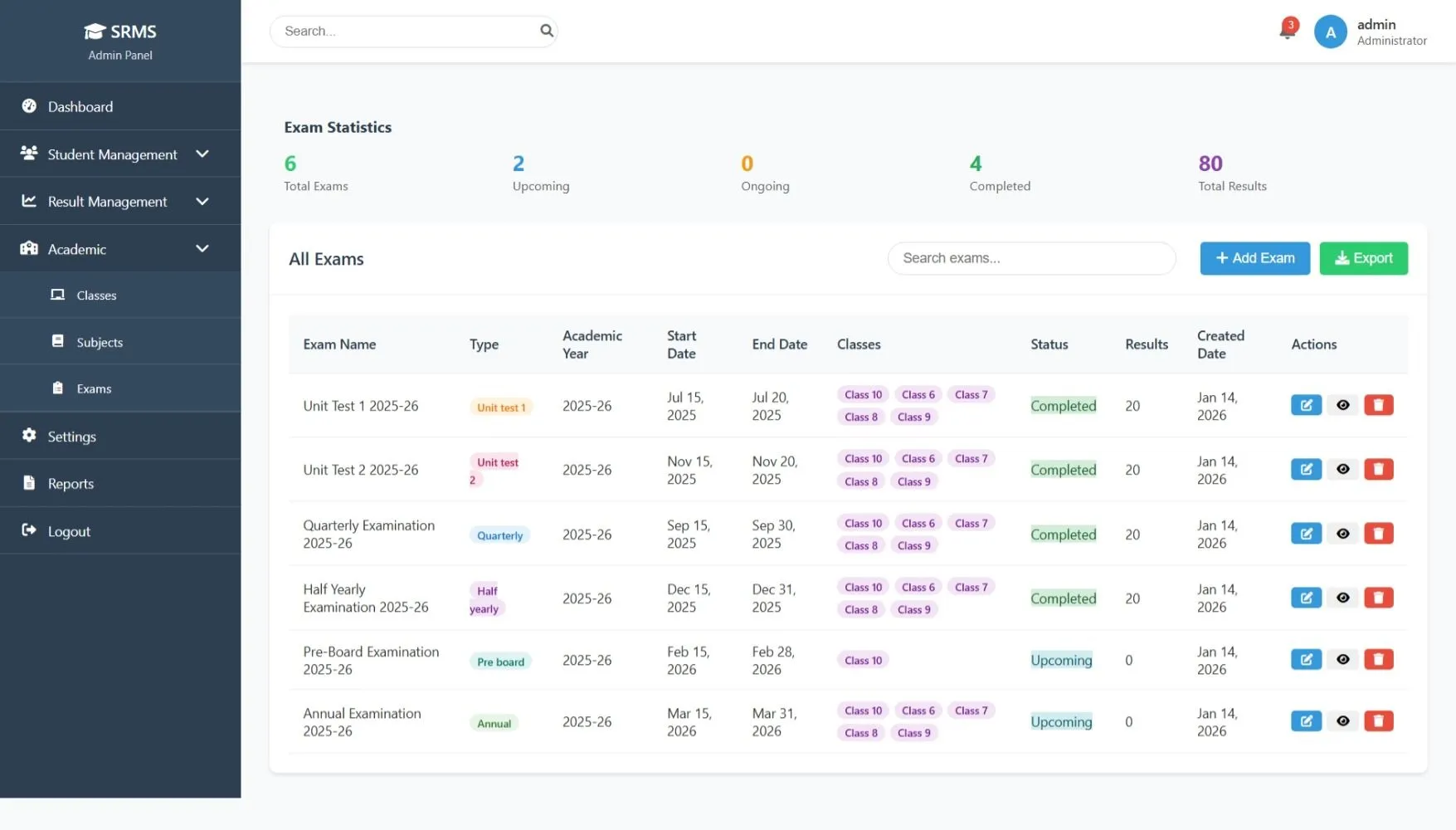Click the Add Exam button
This screenshot has width=1456, height=830.
pos(1254,258)
